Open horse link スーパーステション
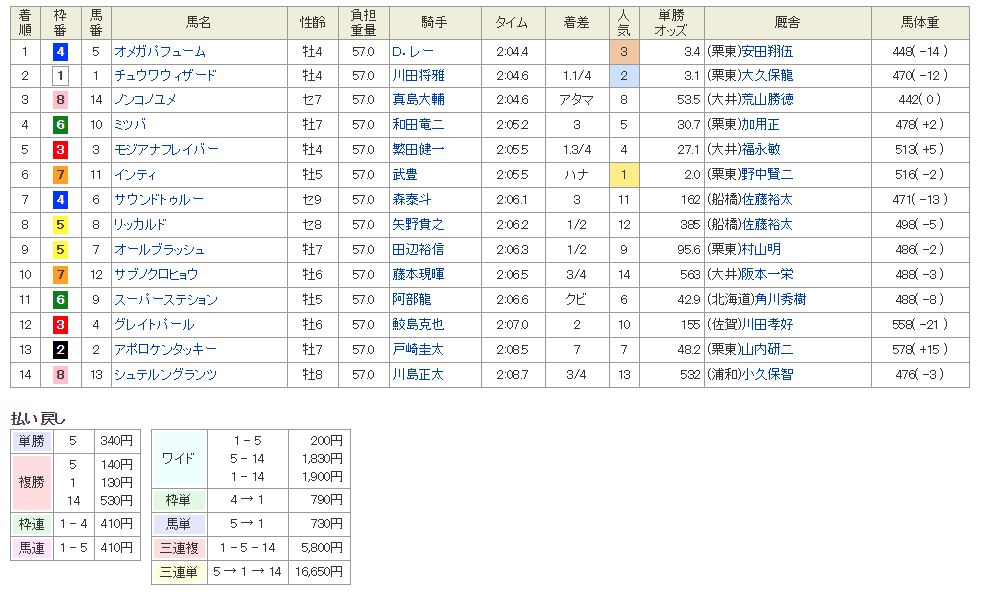Image resolution: width=989 pixels, height=593 pixels. [166, 300]
